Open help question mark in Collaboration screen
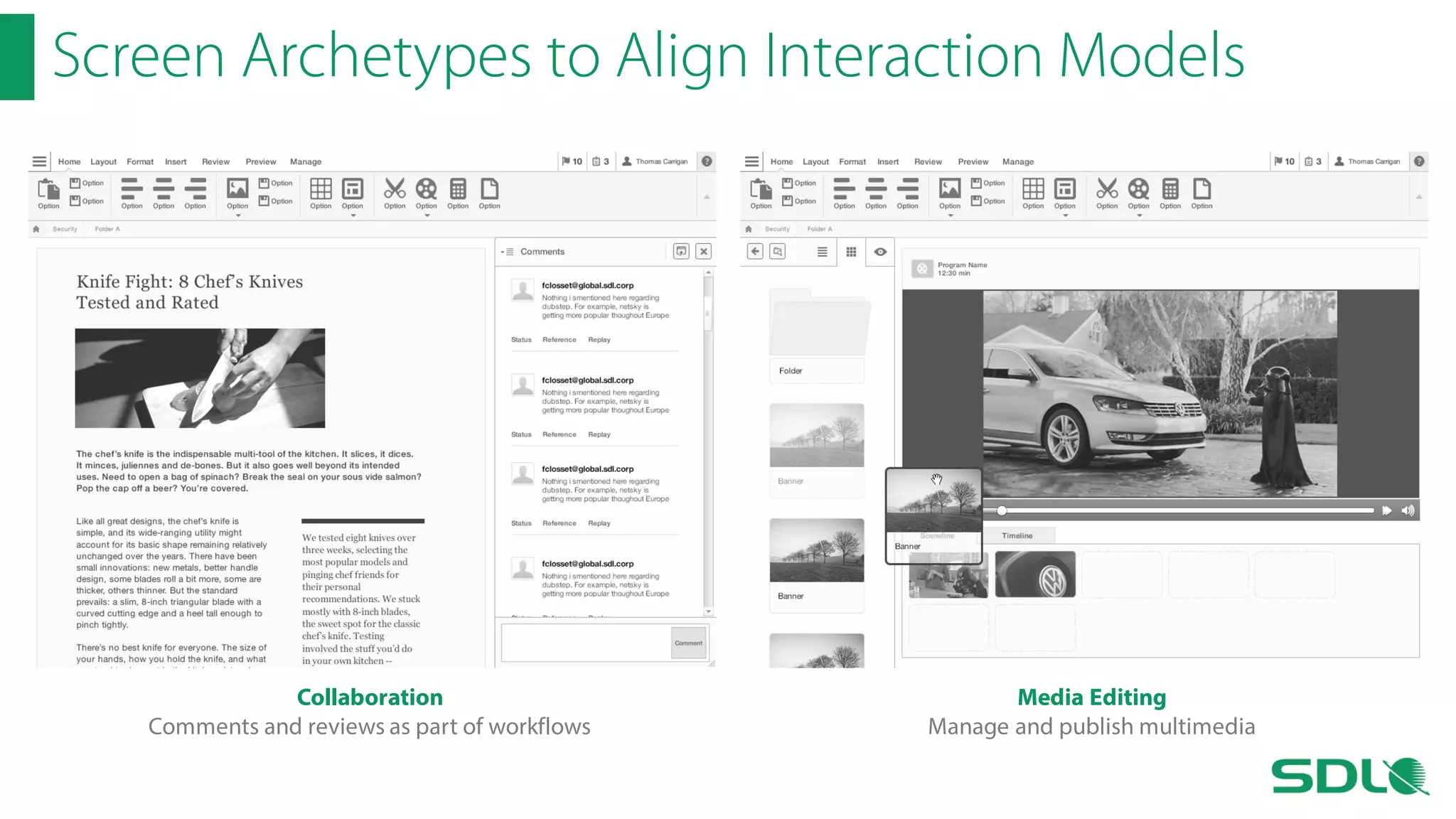The width and height of the screenshot is (1456, 819). (707, 161)
